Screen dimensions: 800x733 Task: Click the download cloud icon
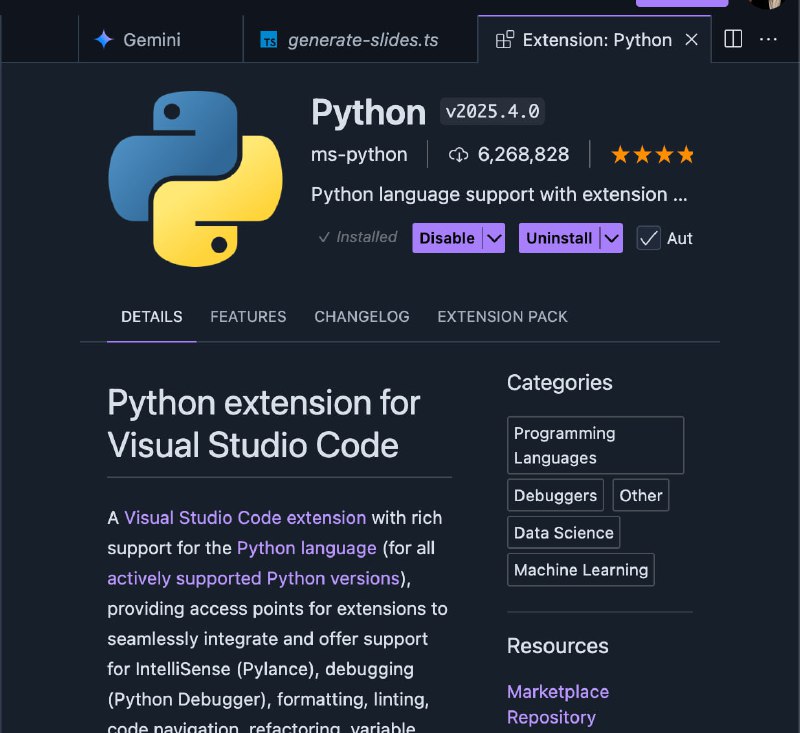coord(458,155)
